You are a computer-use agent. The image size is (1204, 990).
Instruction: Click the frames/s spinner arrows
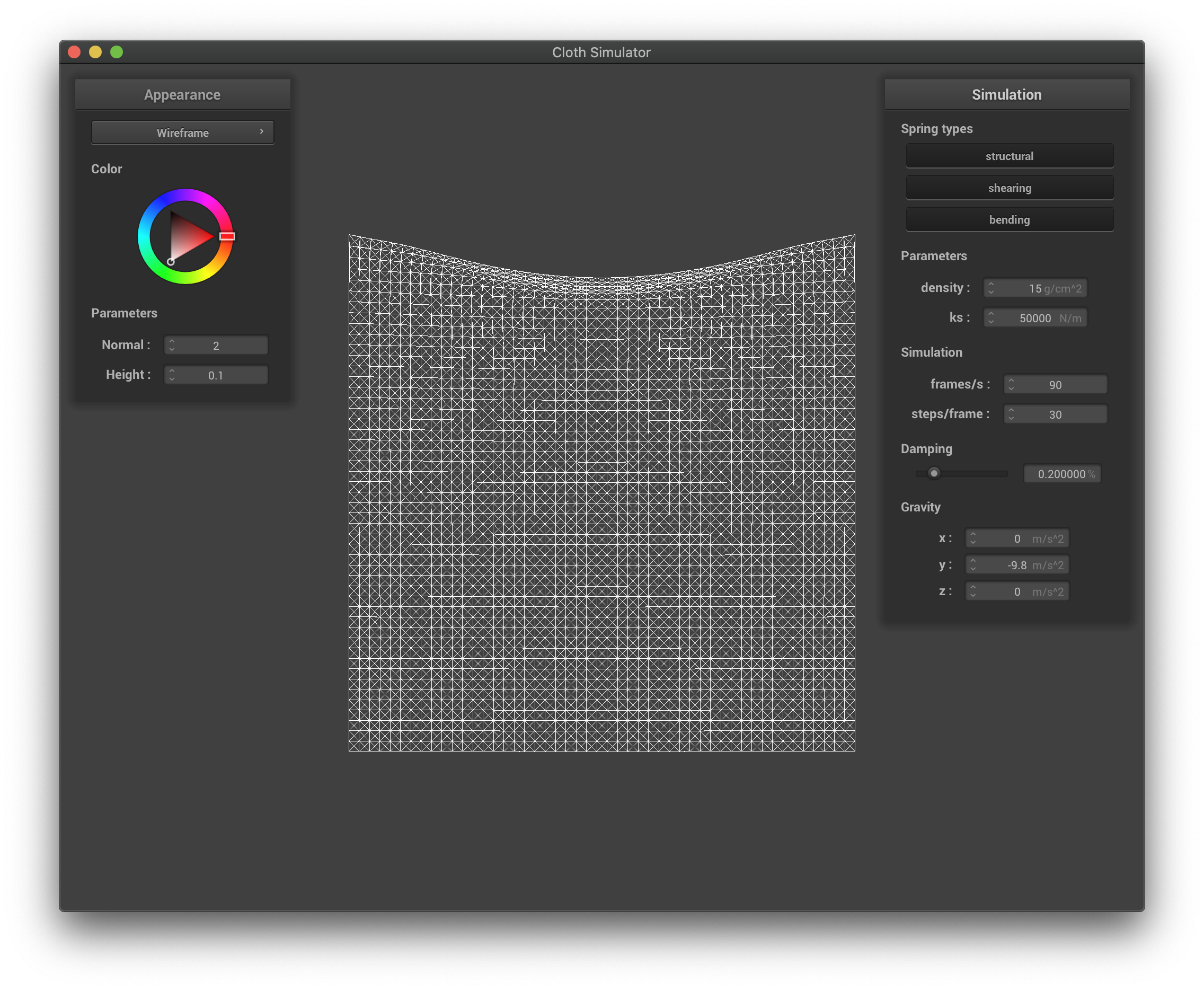[x=1011, y=384]
